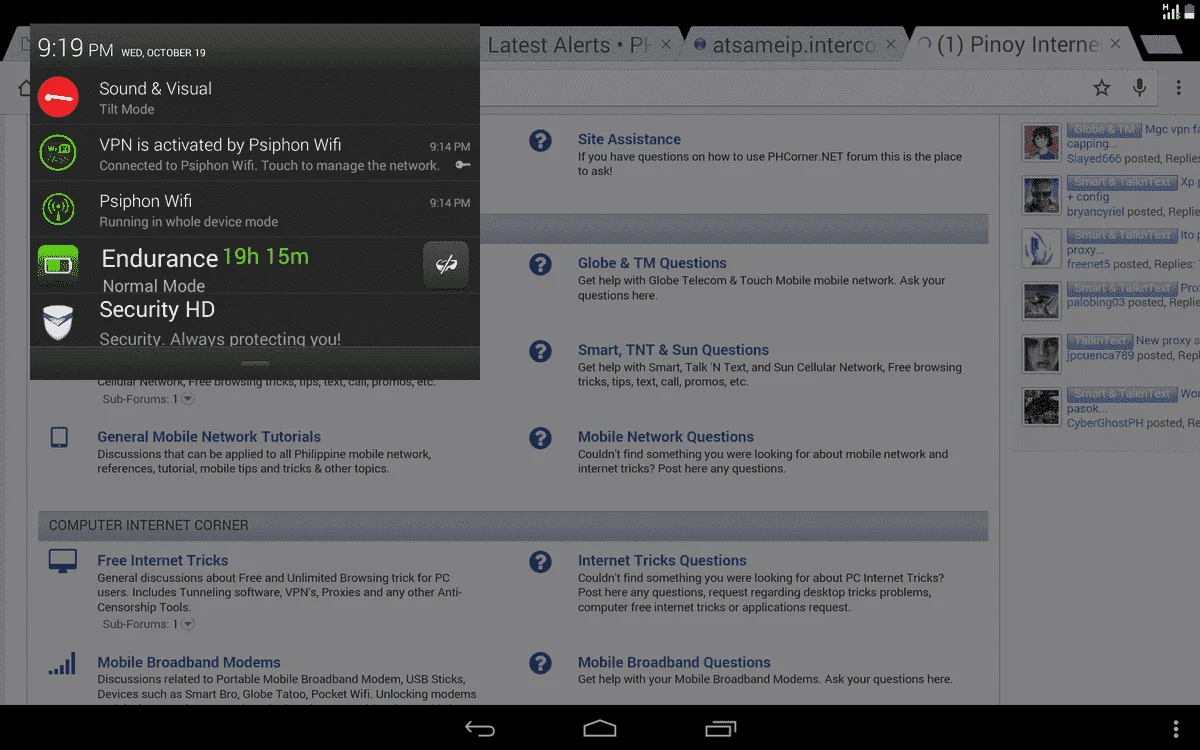Open the Sound & Visual Tilt Mode notification

click(x=255, y=97)
